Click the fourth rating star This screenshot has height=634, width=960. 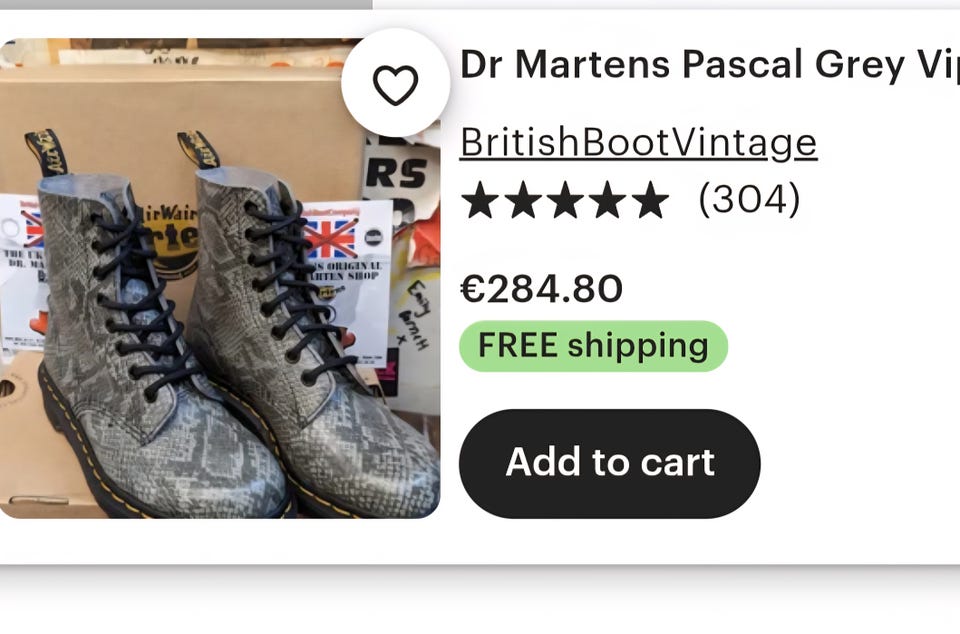click(x=608, y=200)
